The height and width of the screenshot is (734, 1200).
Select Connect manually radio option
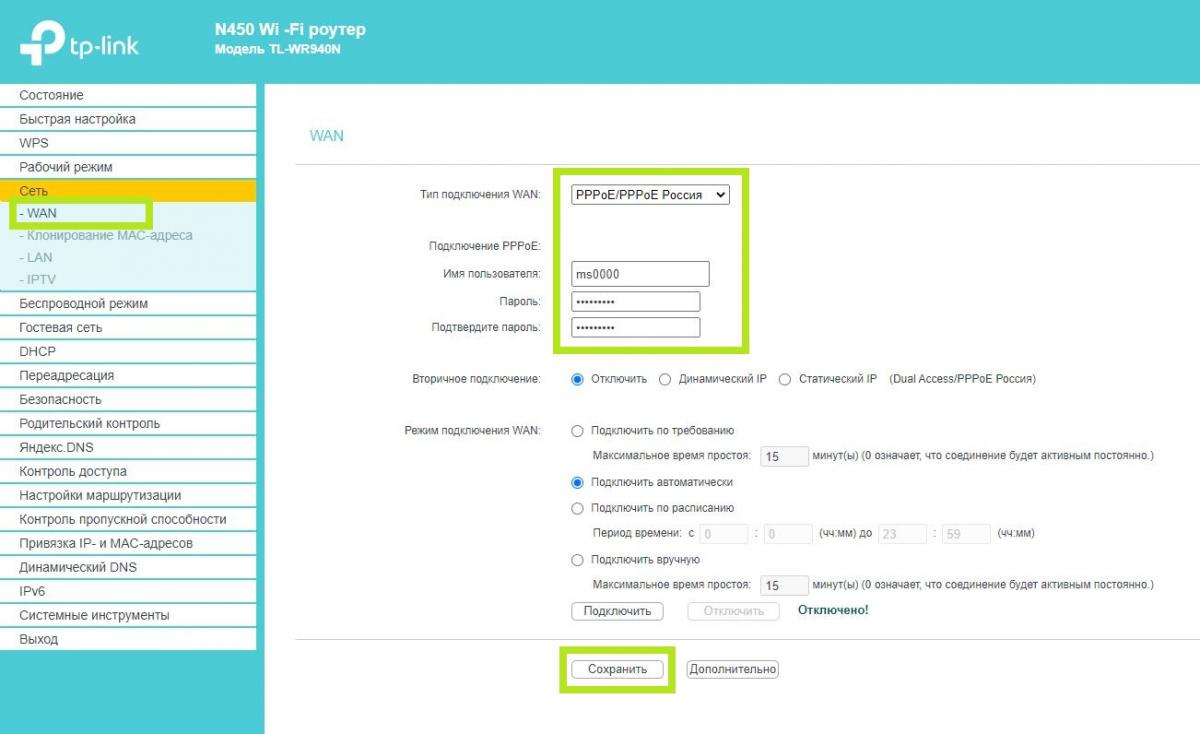(577, 560)
